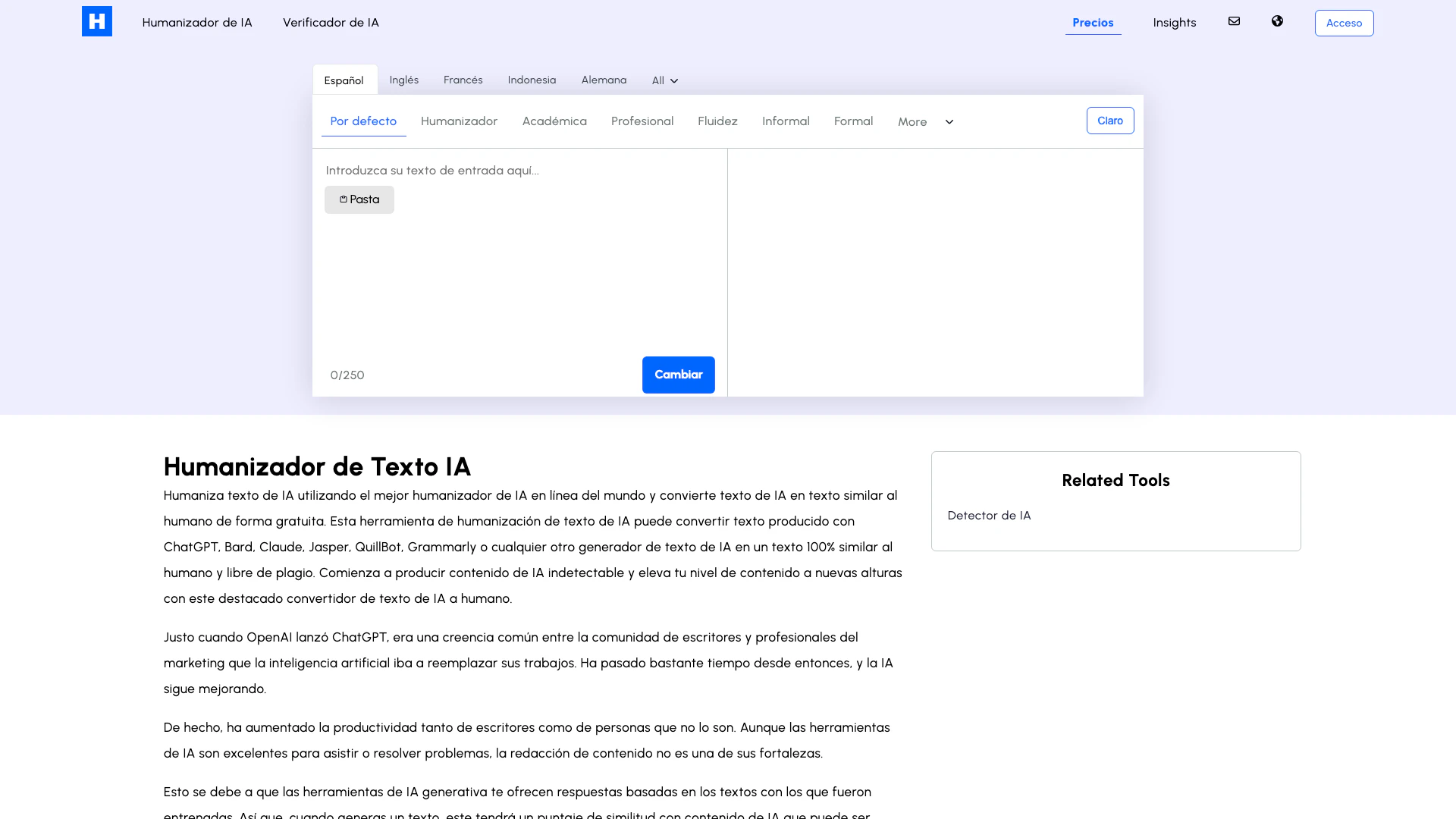Click the Claro clear button
This screenshot has height=819, width=1456.
tap(1109, 121)
